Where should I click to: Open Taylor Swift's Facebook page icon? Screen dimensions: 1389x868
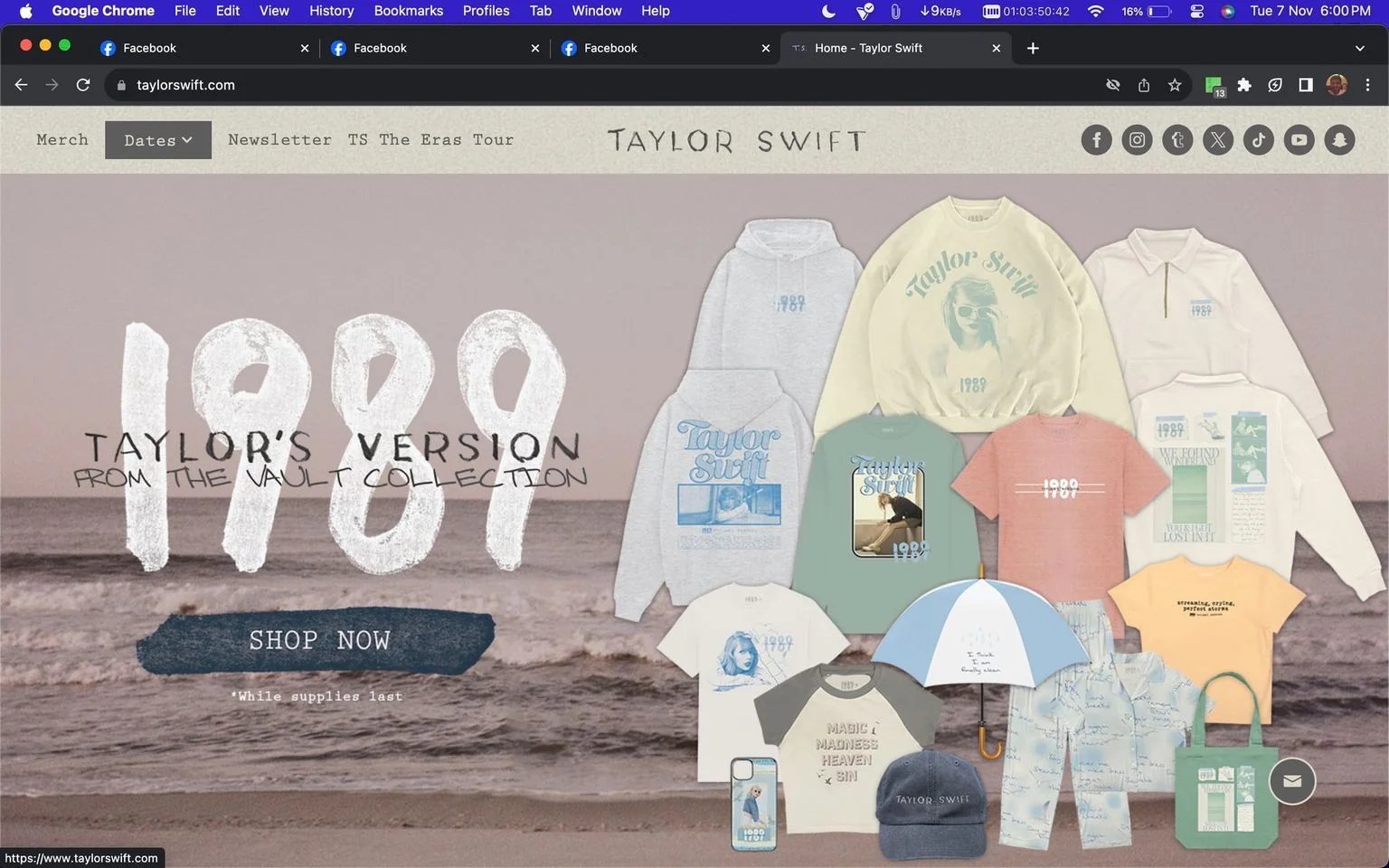click(x=1096, y=140)
